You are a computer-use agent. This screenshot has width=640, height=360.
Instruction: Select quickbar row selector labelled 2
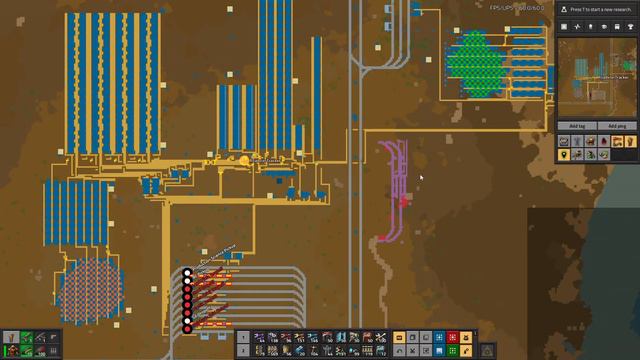[x=243, y=351]
